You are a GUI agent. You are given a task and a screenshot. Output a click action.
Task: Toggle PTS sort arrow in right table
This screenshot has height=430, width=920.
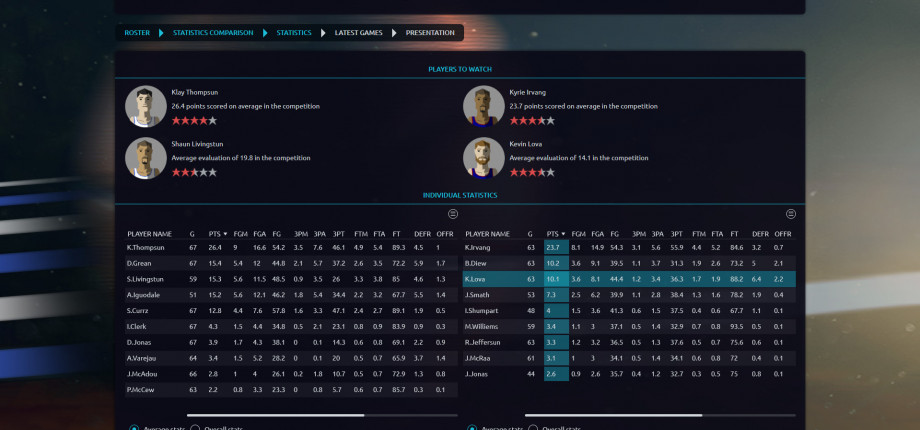point(563,234)
